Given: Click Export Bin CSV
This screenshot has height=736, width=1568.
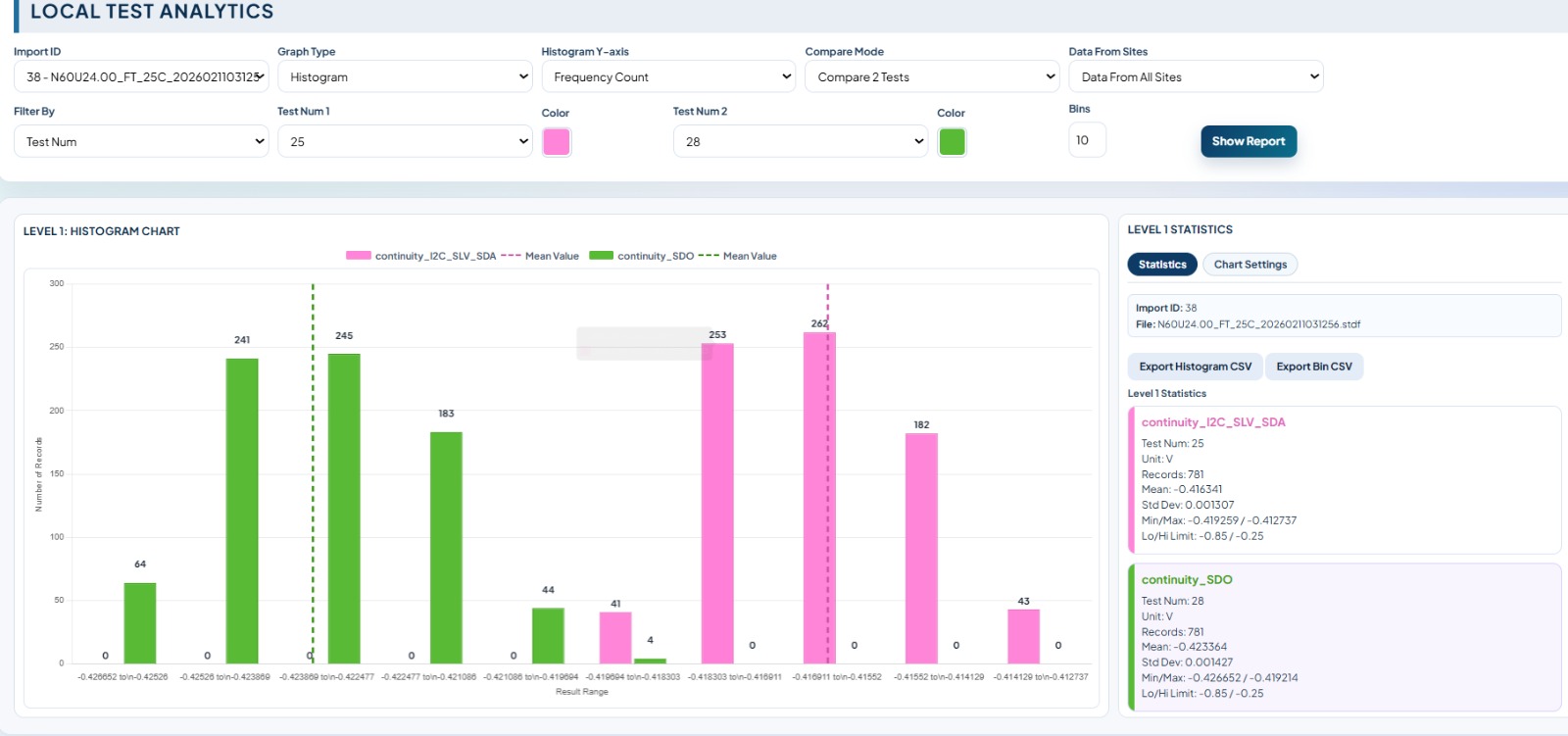Looking at the screenshot, I should [1314, 367].
